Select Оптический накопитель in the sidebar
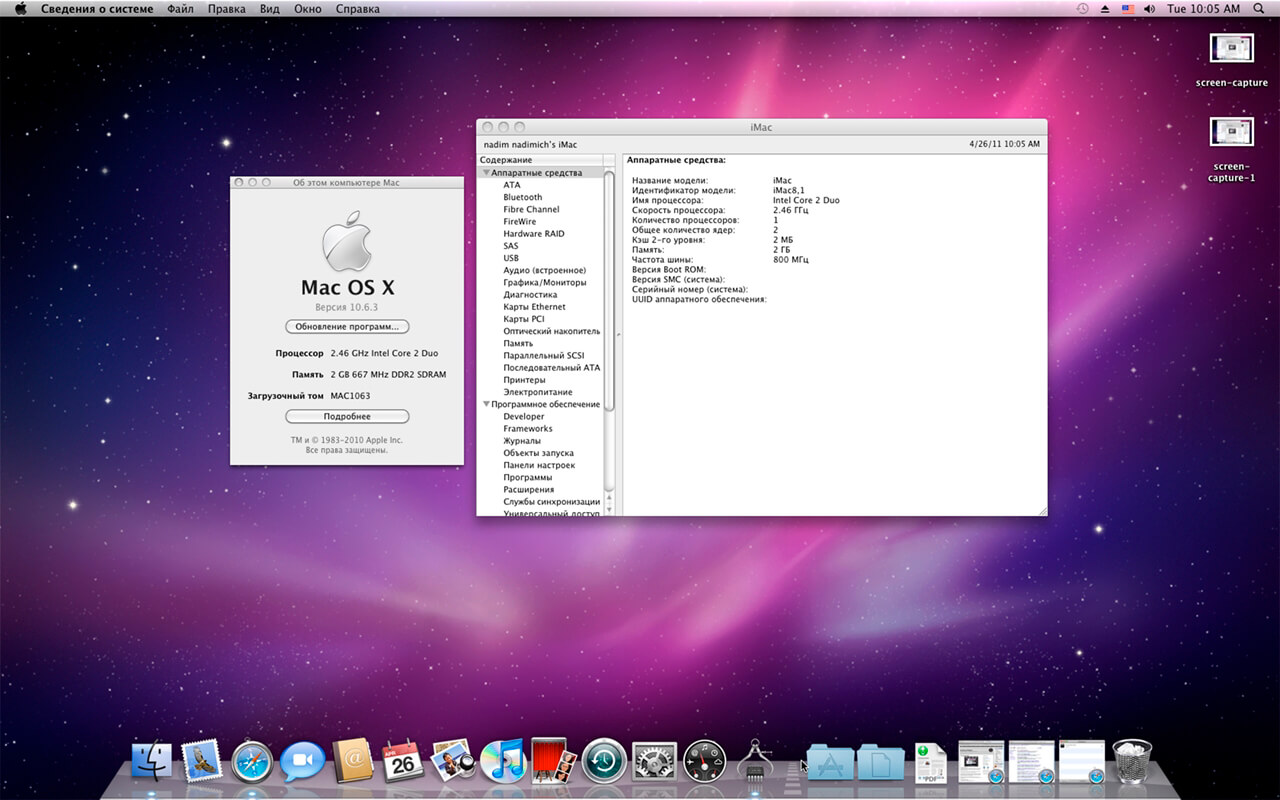1280x800 pixels. coord(552,331)
